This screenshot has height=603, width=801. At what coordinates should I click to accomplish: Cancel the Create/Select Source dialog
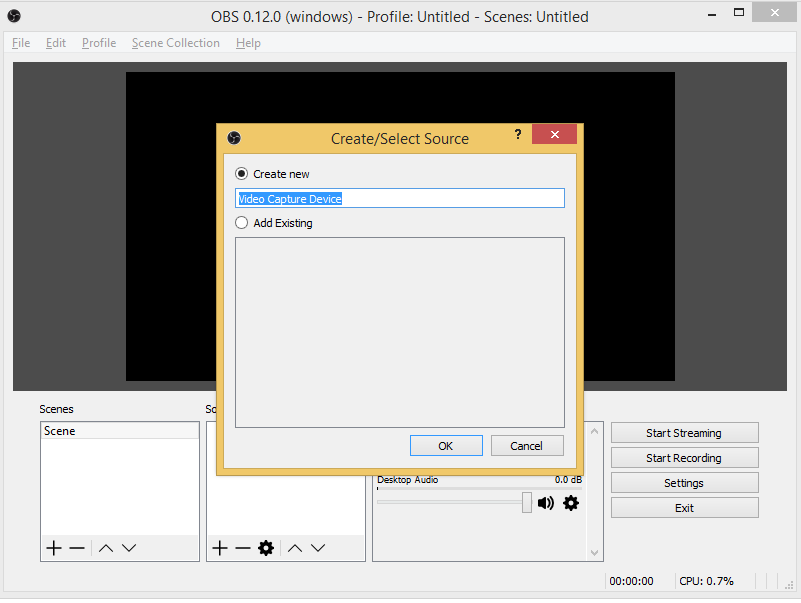point(526,446)
